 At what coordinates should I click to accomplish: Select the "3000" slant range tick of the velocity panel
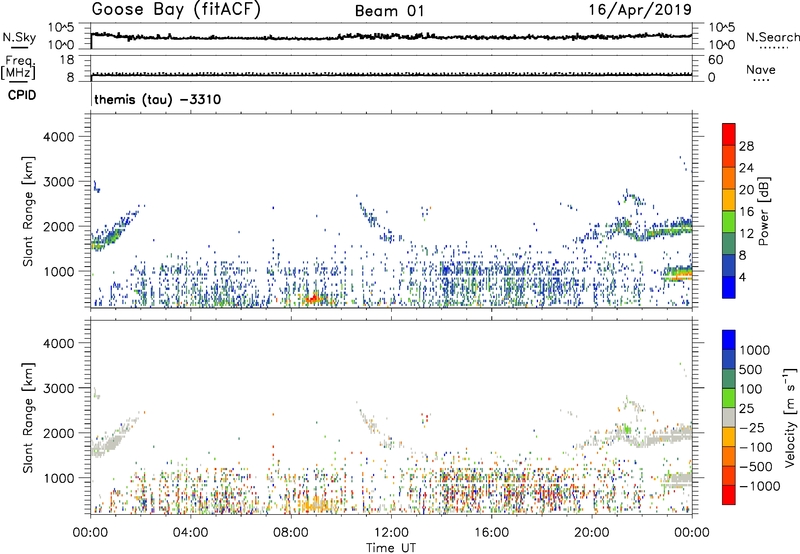point(59,388)
